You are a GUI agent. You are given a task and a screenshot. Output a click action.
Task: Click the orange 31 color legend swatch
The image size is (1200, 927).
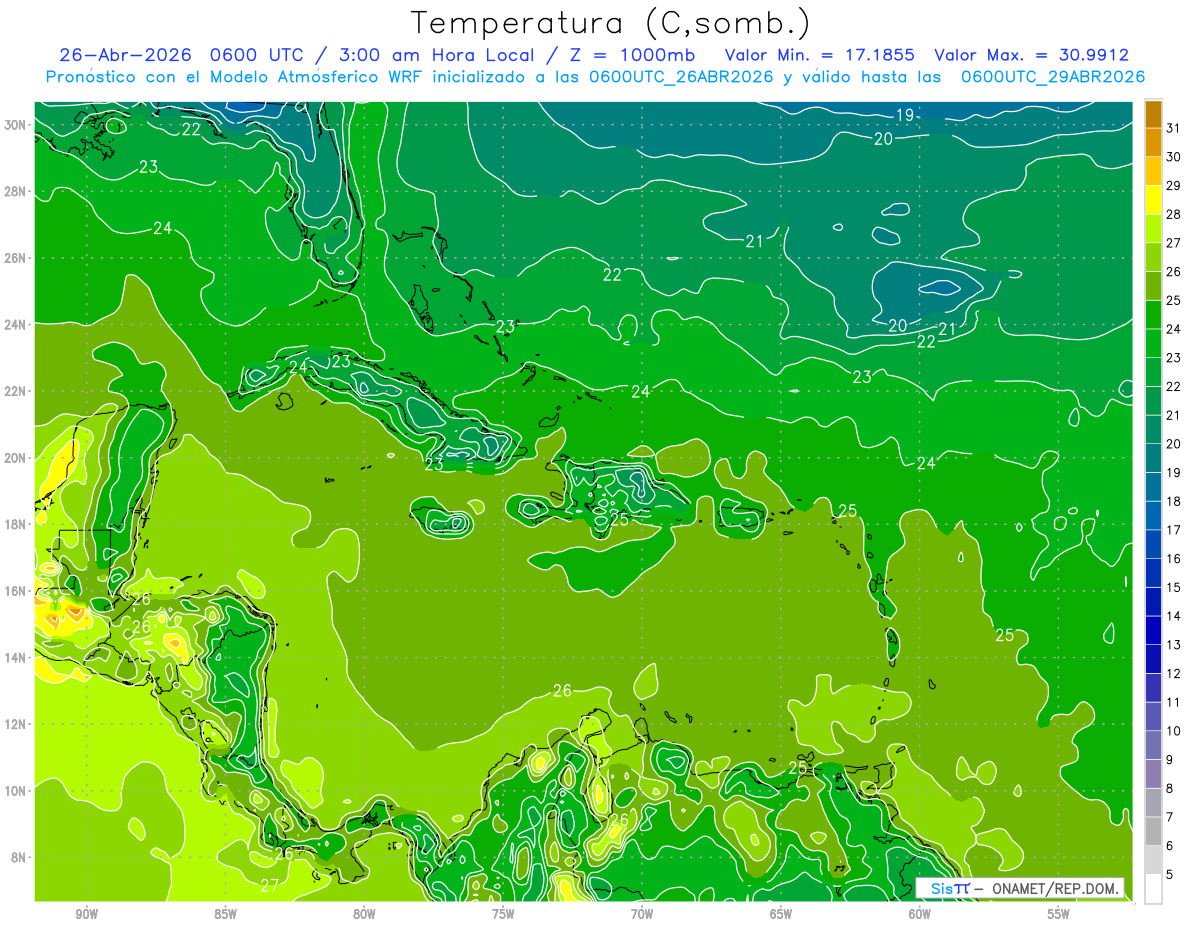[x=1153, y=113]
